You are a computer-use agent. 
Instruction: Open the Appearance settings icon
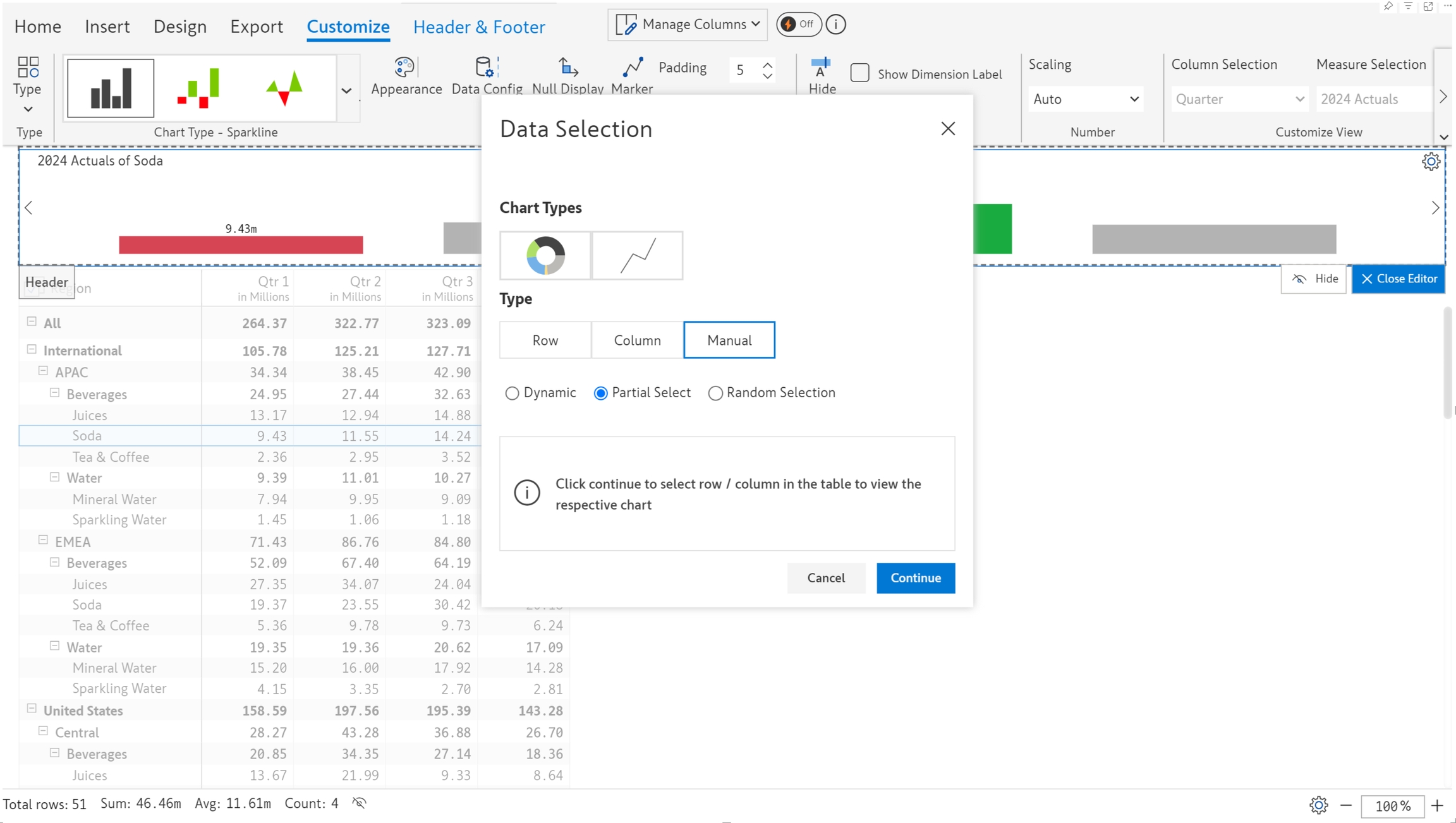tap(405, 68)
